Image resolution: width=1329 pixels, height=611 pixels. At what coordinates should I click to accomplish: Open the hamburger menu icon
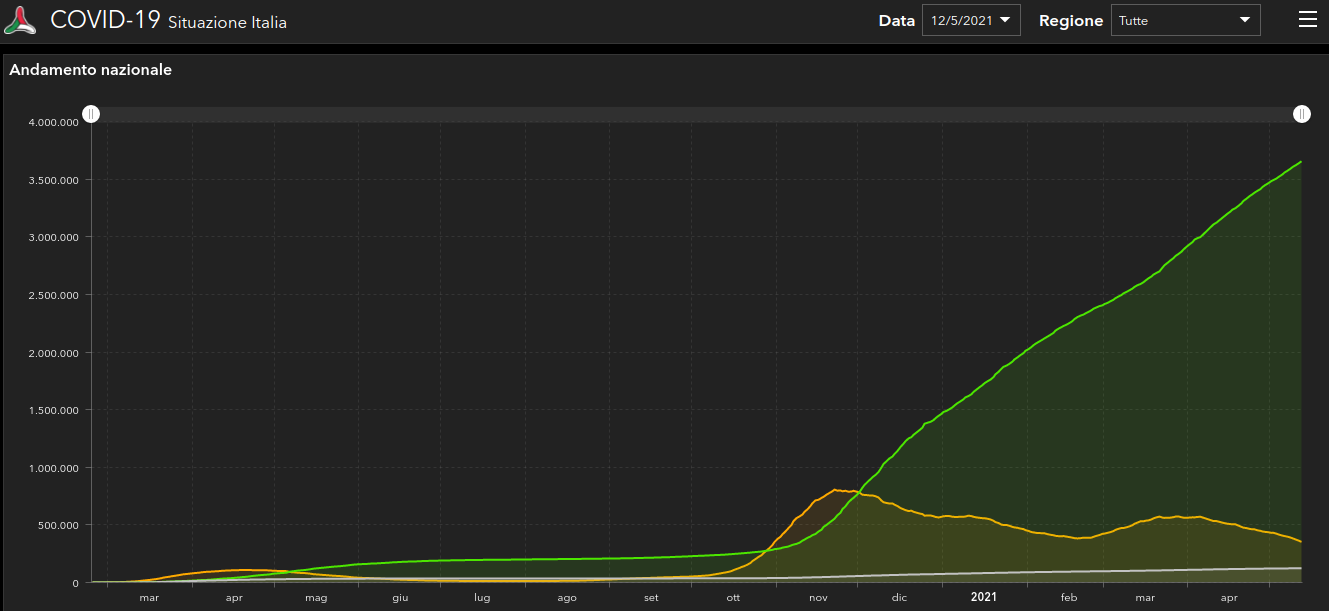pos(1307,20)
